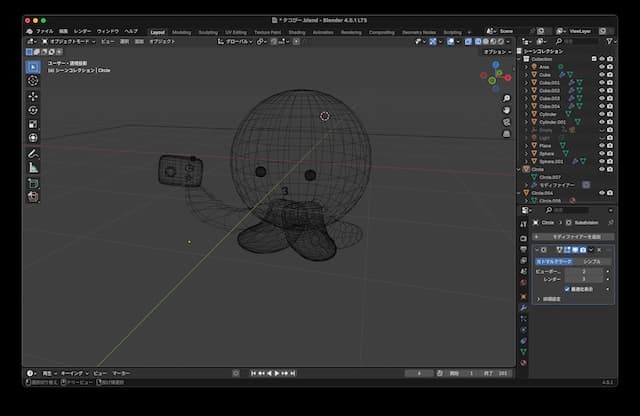Image resolution: width=640 pixels, height=416 pixels.
Task: Toggle render camera icon for Sphere
Action: click(x=610, y=154)
